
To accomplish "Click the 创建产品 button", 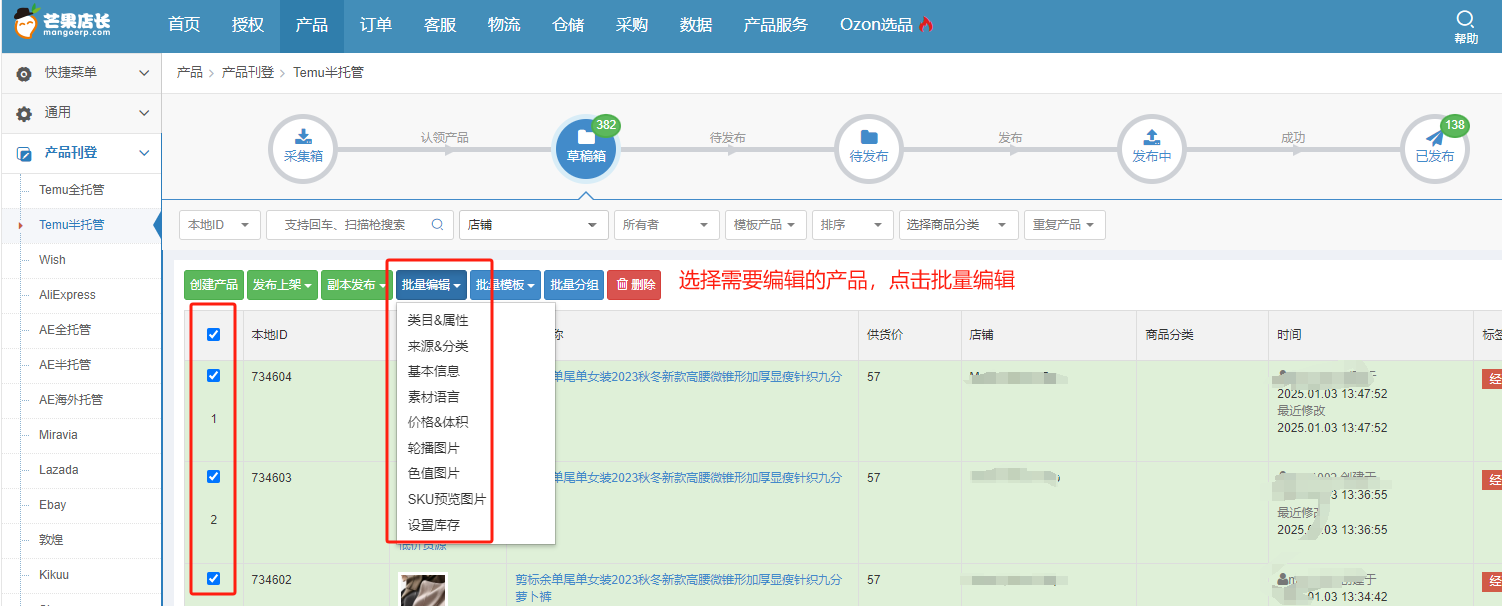I will (214, 285).
